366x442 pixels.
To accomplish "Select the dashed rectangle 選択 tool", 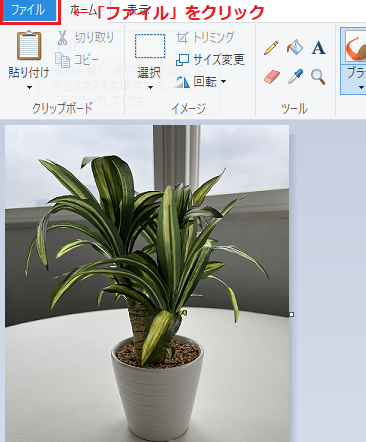I will (x=150, y=46).
